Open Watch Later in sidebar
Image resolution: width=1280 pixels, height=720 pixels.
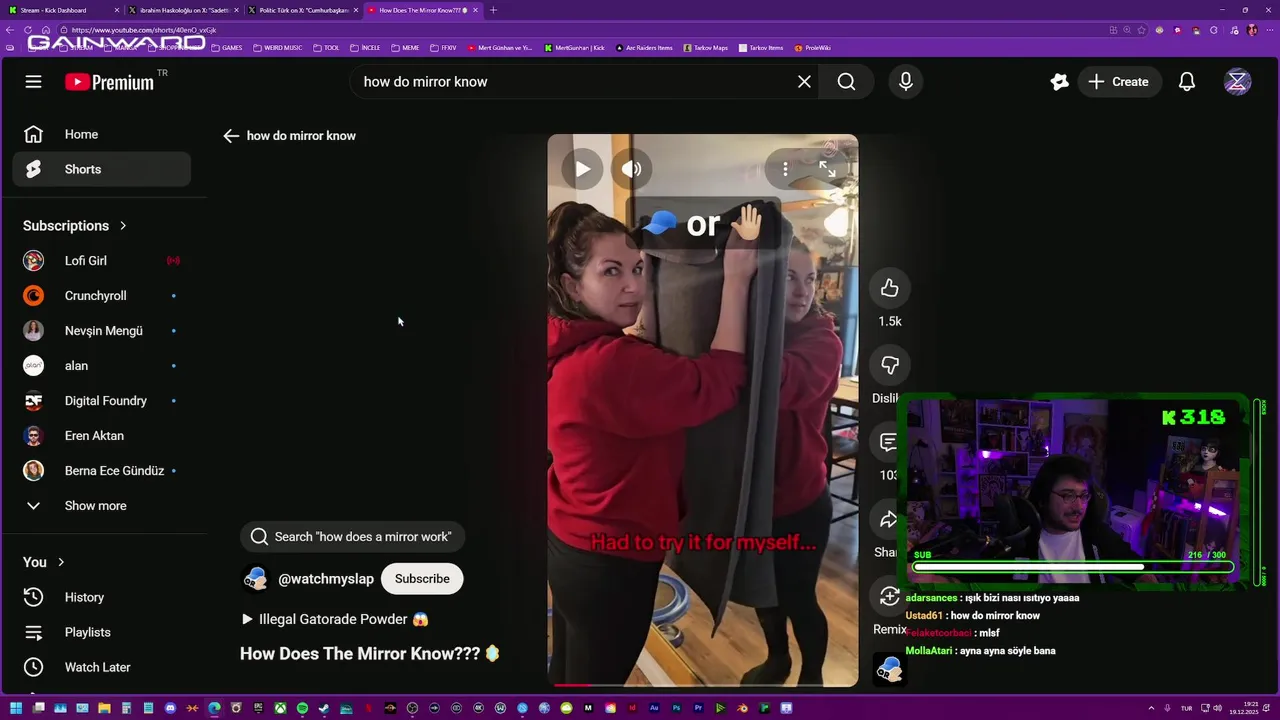(x=101, y=667)
